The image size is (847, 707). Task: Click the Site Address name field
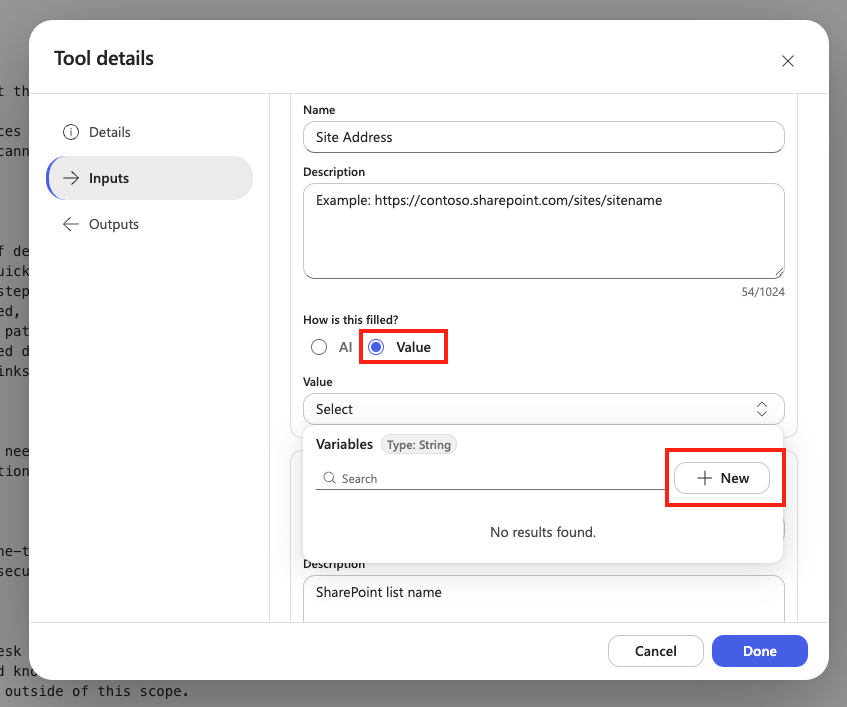543,137
